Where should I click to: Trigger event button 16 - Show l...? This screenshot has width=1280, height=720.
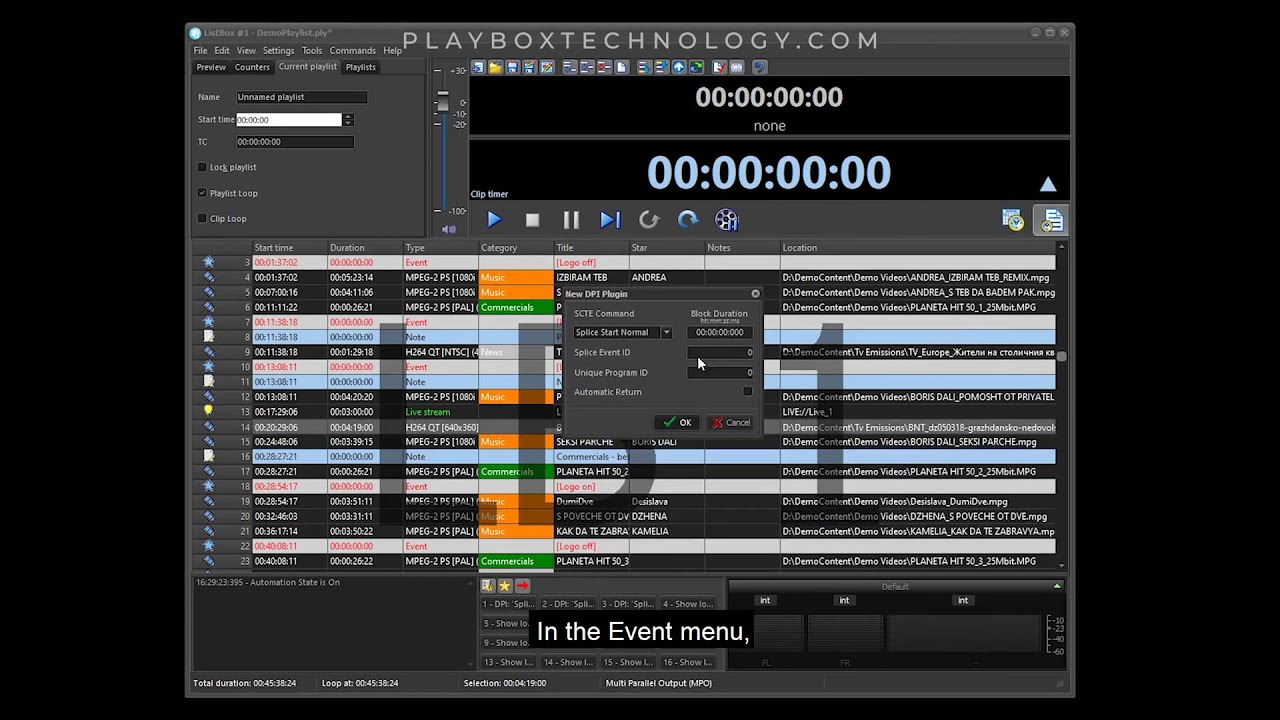[x=687, y=662]
